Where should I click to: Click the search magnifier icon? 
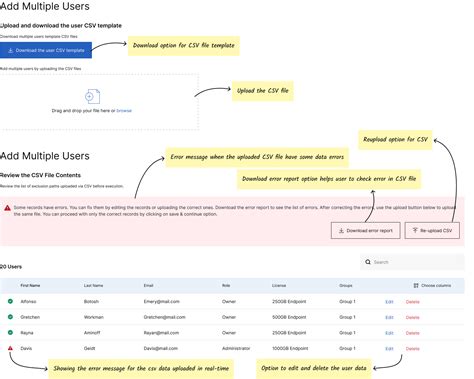(x=368, y=262)
